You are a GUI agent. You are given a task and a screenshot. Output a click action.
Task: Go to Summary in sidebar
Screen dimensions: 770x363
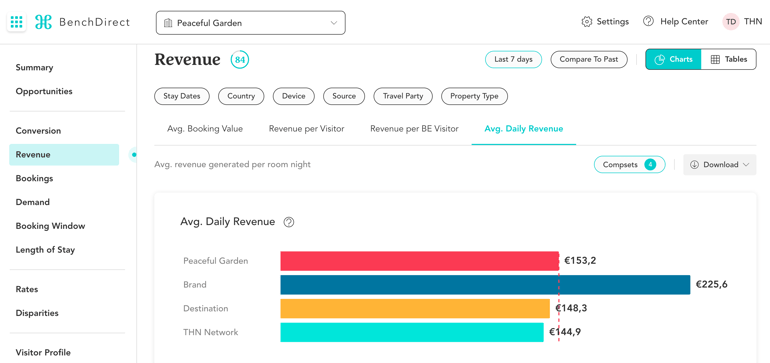34,67
